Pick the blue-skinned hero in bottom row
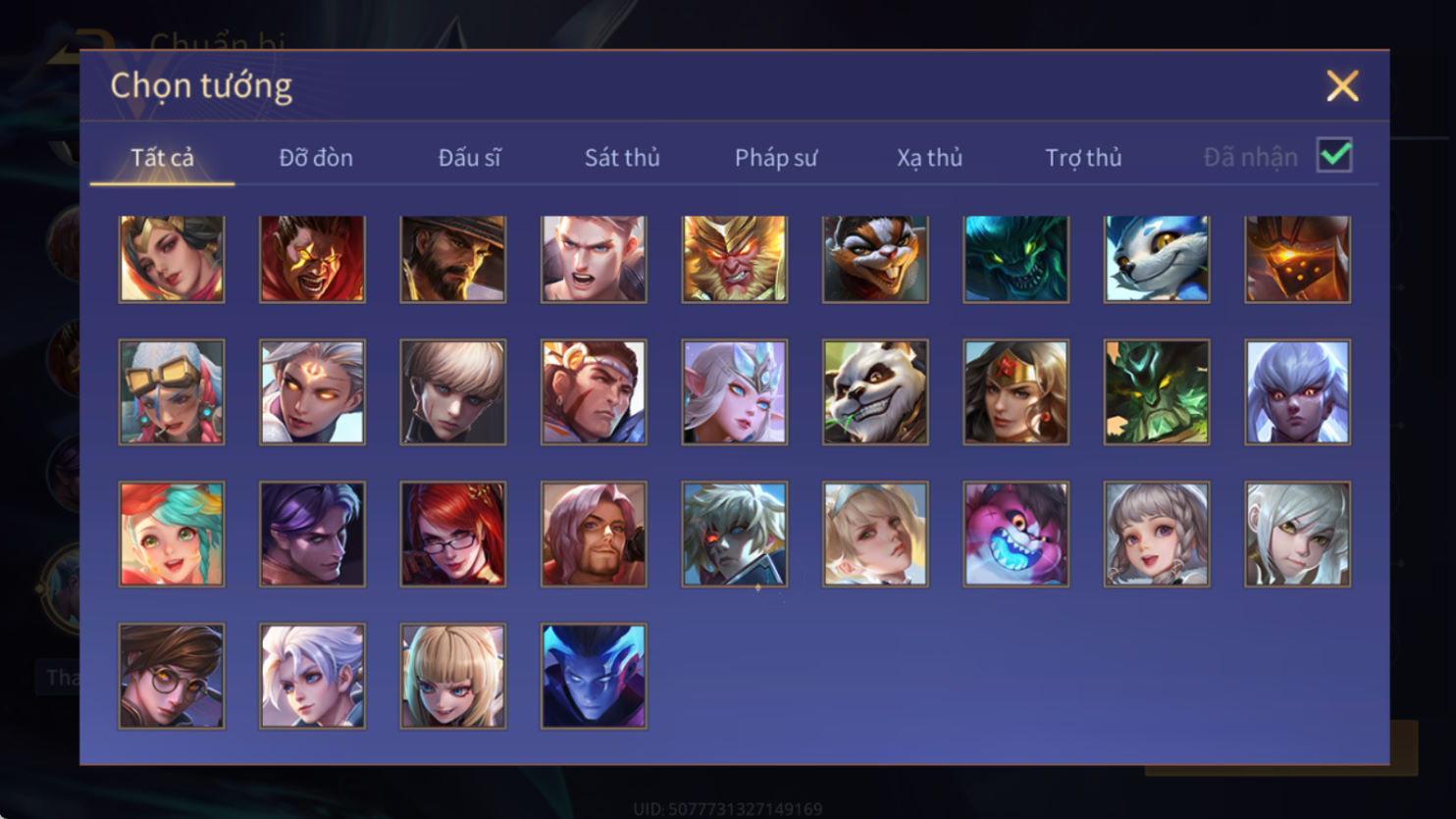1456x819 pixels. point(594,677)
